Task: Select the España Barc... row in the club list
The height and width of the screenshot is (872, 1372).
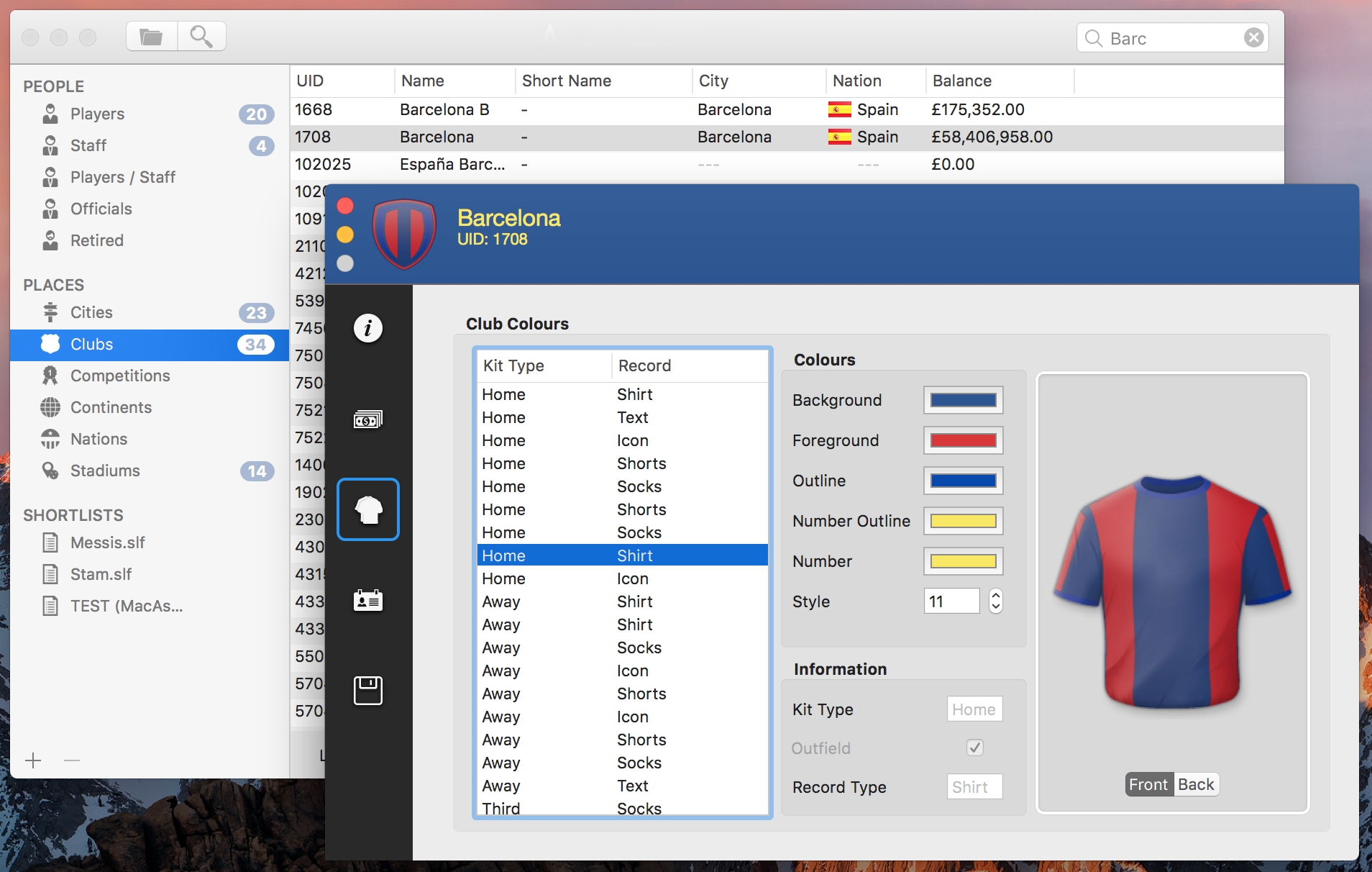Action: [x=787, y=164]
